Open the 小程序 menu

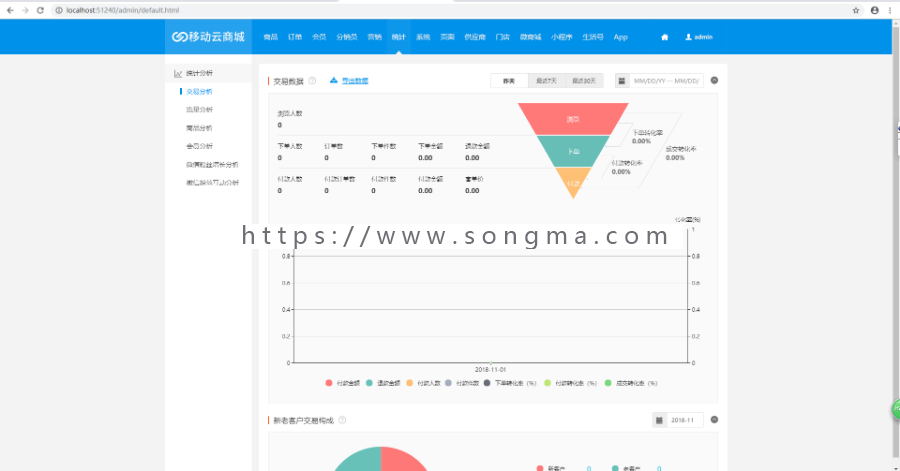(561, 37)
